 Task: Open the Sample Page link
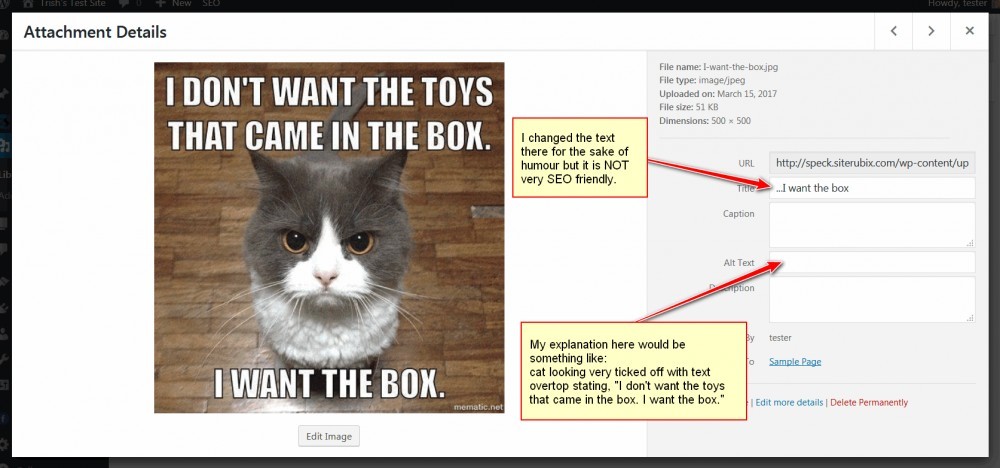coord(795,362)
